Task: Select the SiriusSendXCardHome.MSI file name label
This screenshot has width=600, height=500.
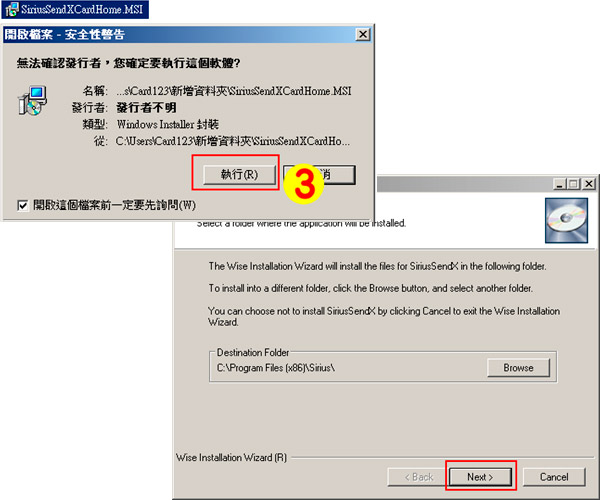Action: [x=82, y=10]
